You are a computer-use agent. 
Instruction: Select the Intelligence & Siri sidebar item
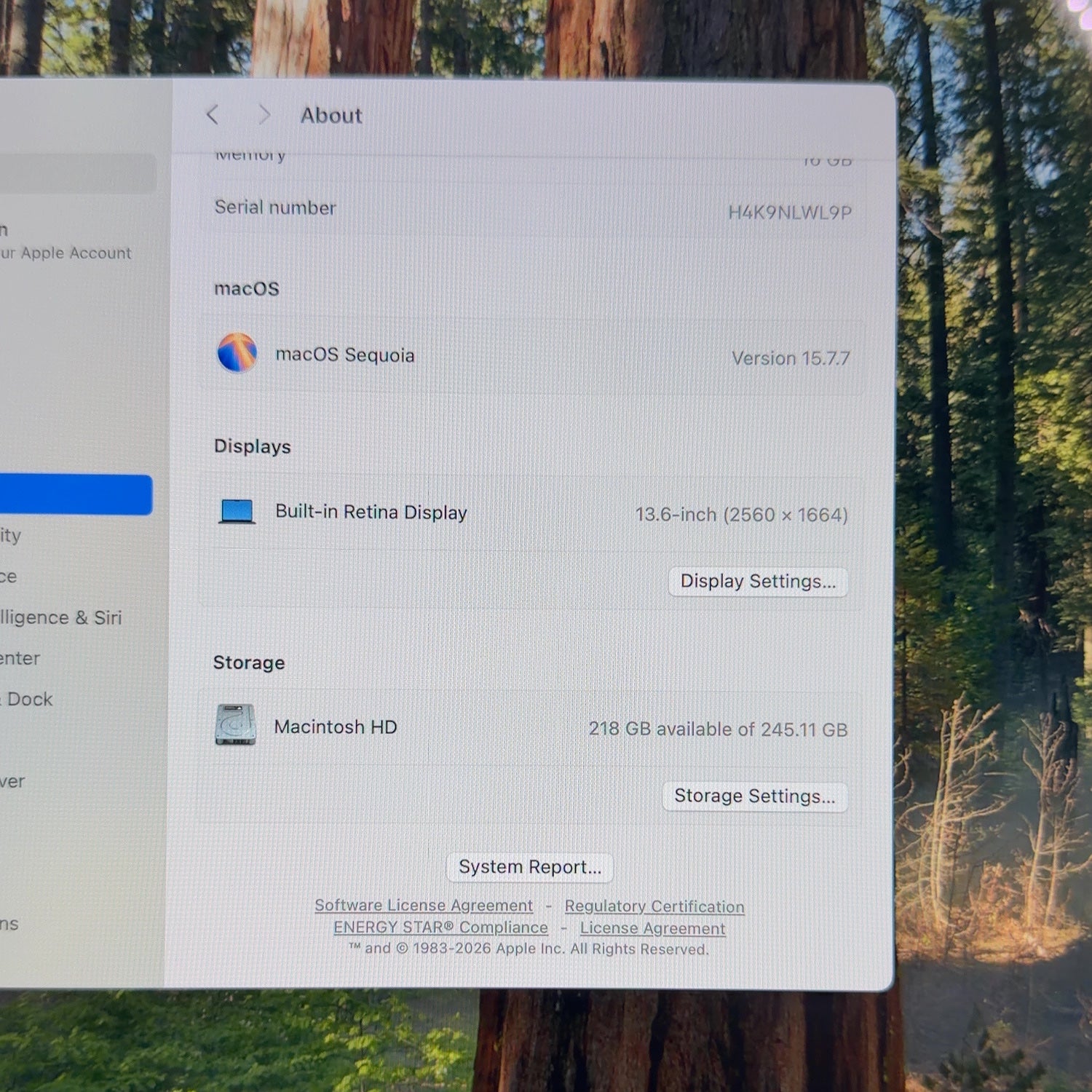pos(61,617)
